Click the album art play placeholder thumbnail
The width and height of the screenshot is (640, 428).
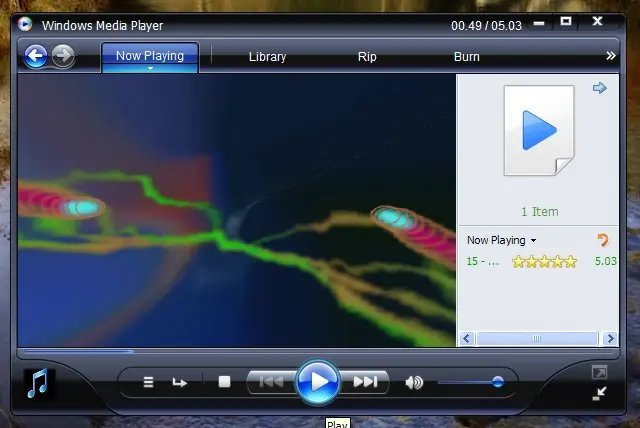click(x=539, y=131)
